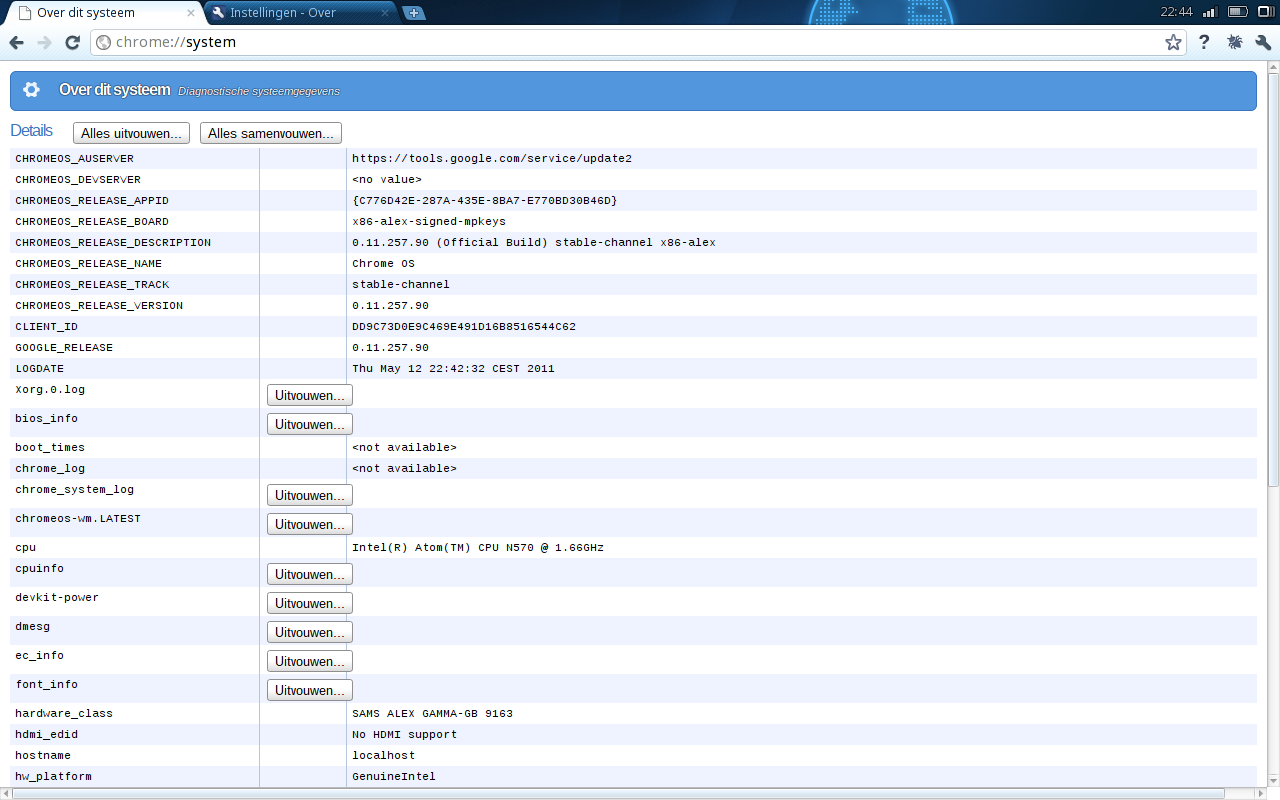Click the update URL 'https://tools.google.com/service/update2'

(x=492, y=158)
